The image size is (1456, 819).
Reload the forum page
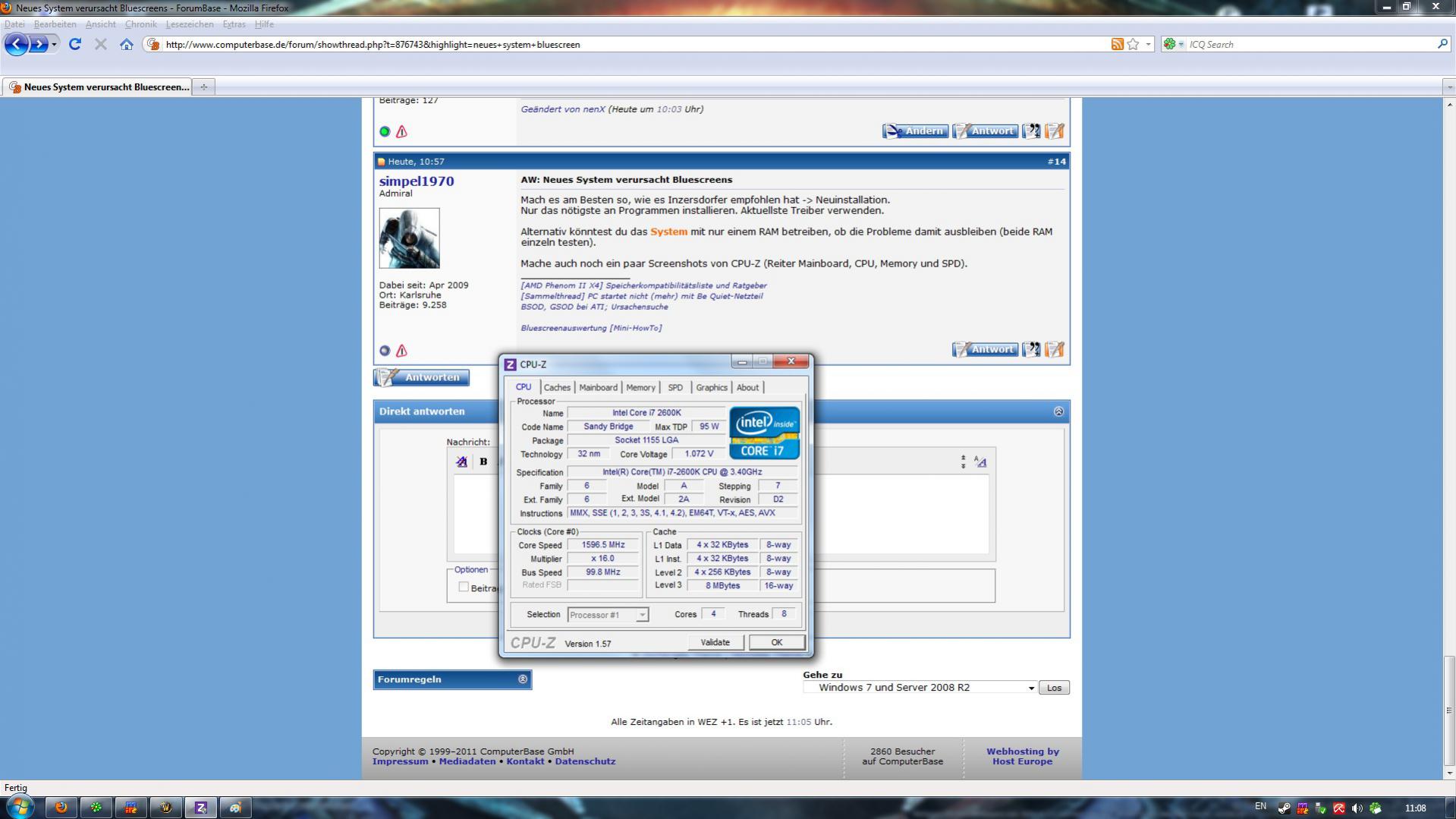[74, 44]
